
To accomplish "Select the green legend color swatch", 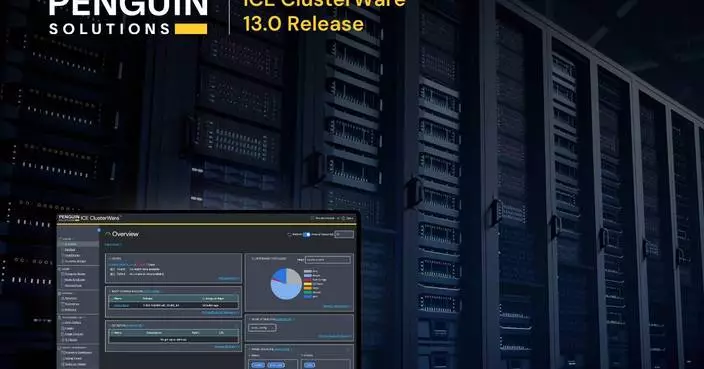I will pos(308,292).
